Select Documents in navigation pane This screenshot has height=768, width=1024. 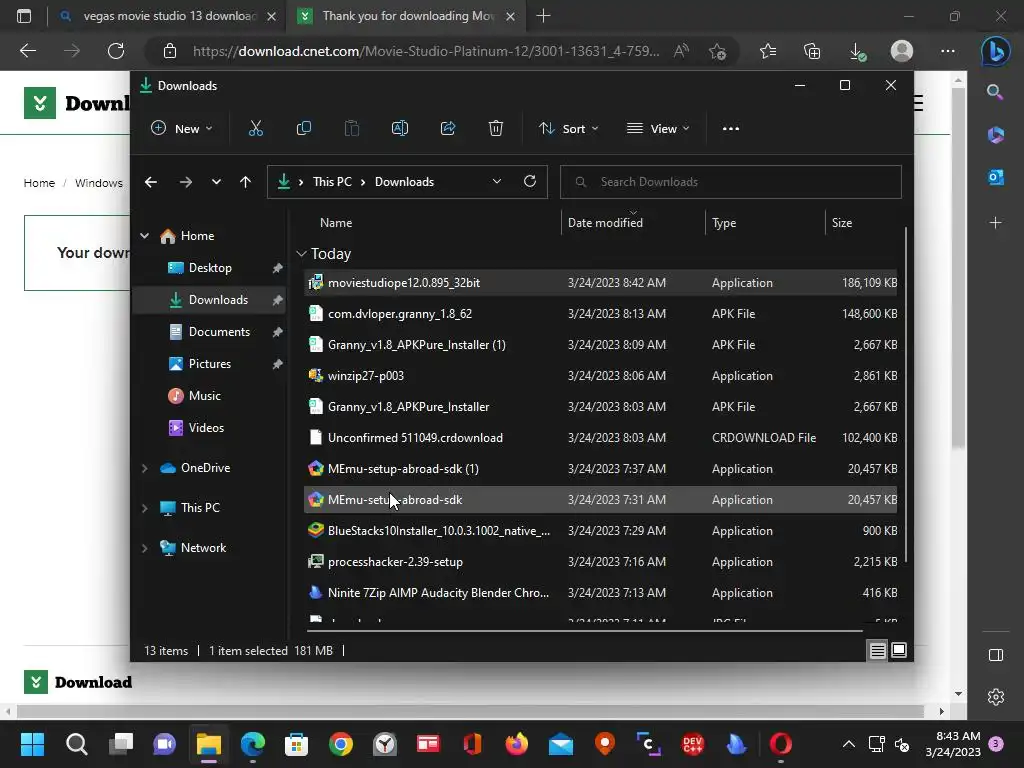point(209,332)
